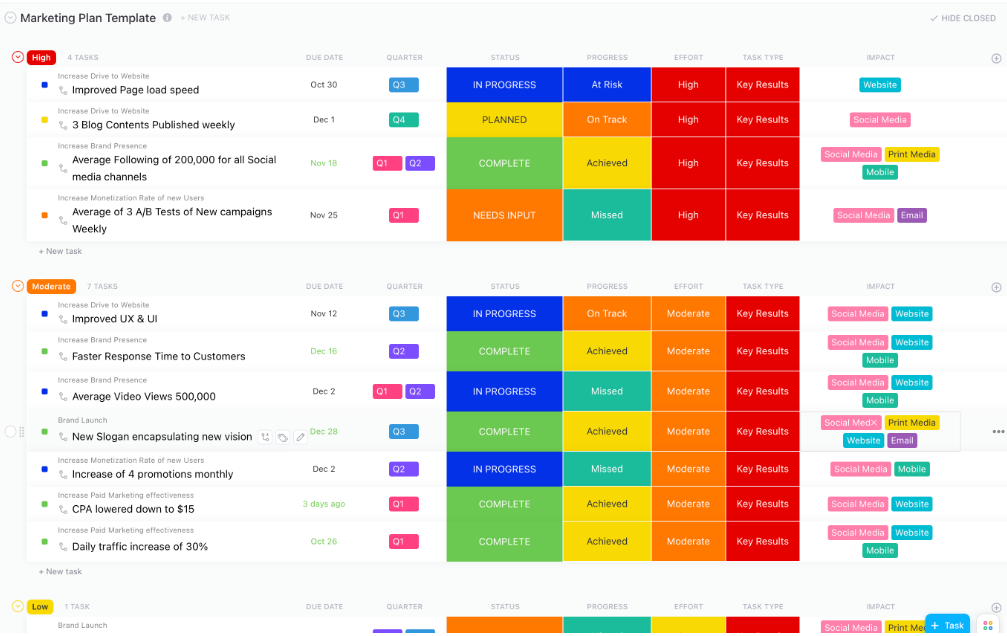Screen dimensions: 1007x636
Task: Add a column with the plus icon in High group
Action: (996, 58)
